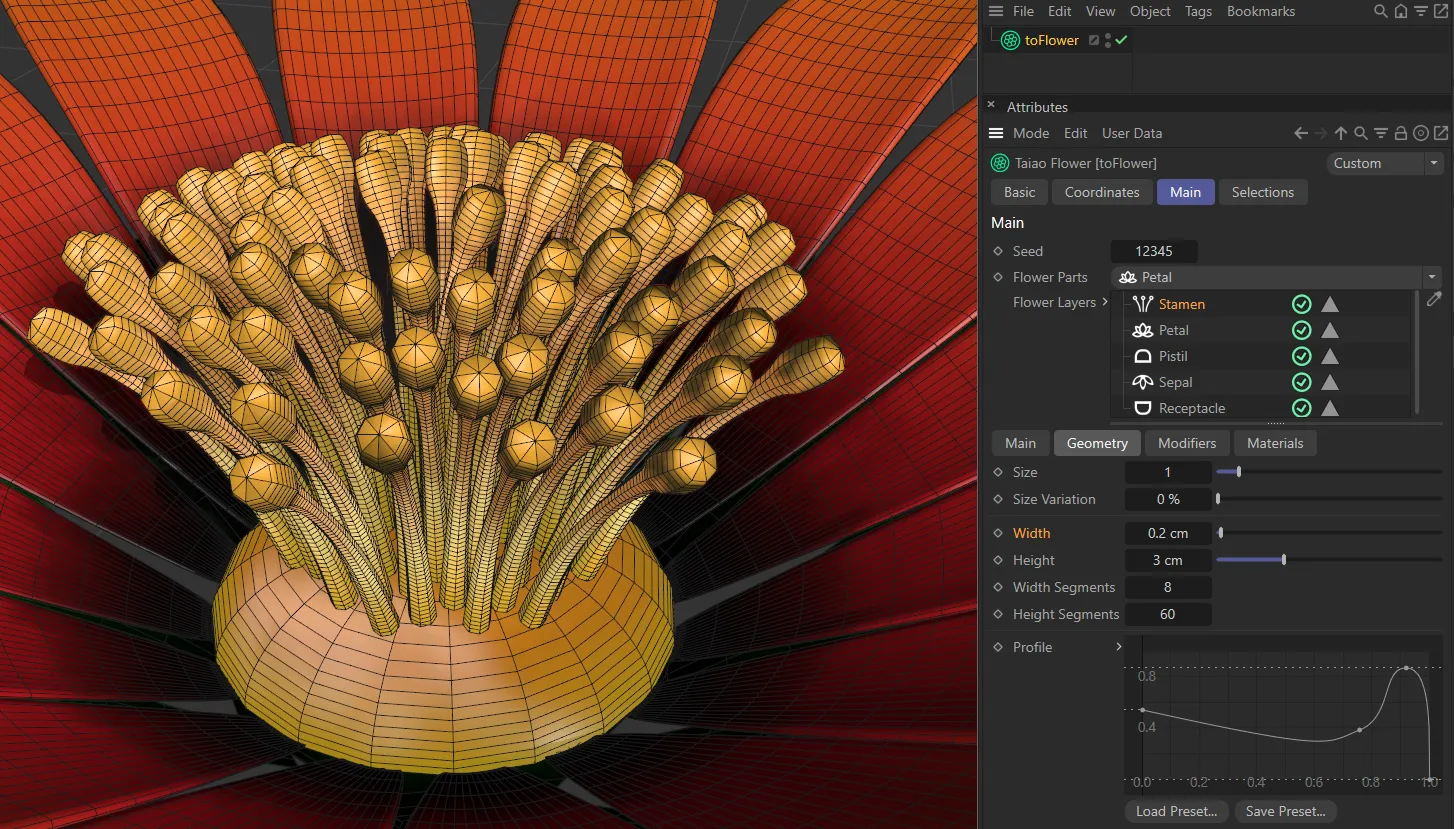
Task: Toggle the green checkmark next to Stamen
Action: point(1301,303)
